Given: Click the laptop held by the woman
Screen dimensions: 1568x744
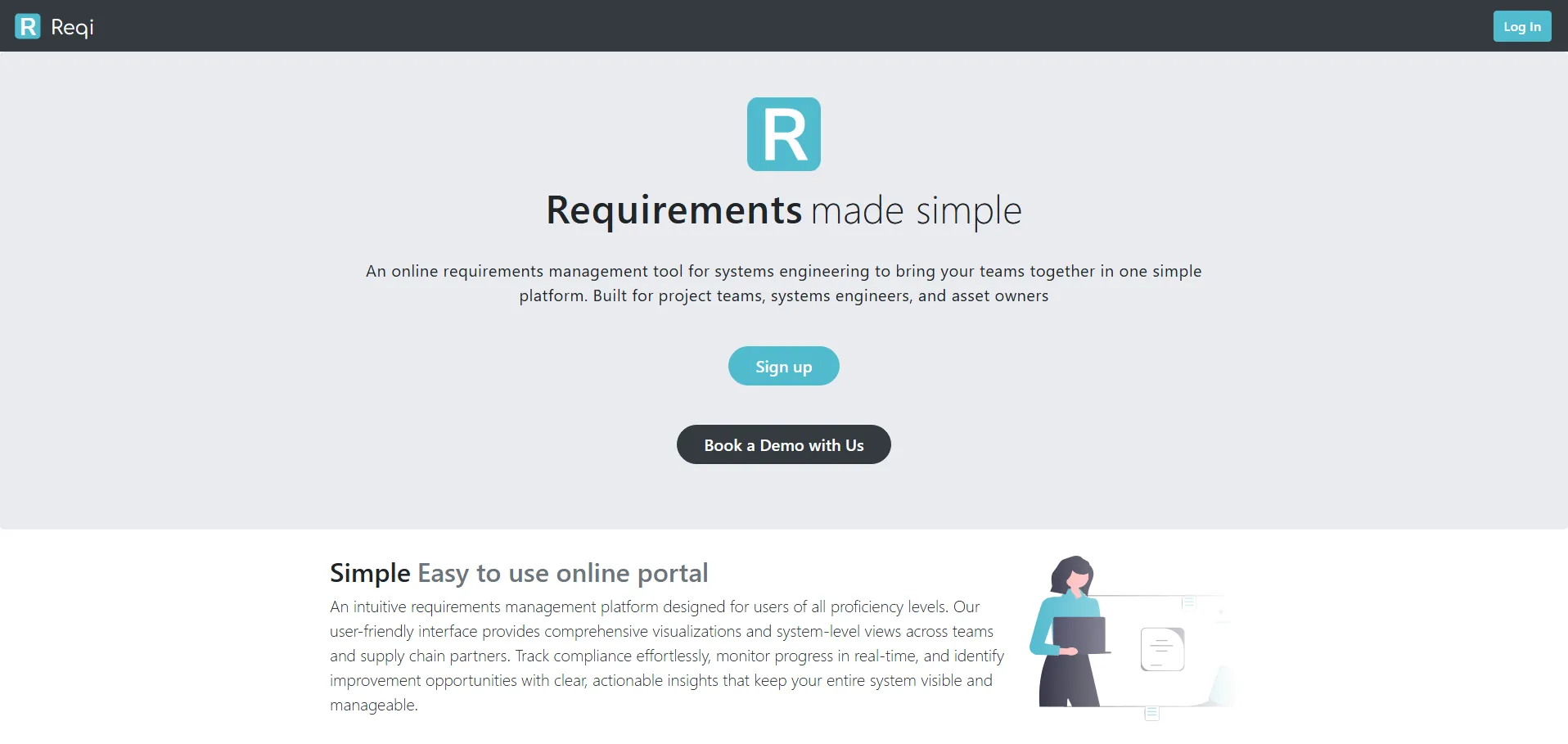Looking at the screenshot, I should point(1079,634).
